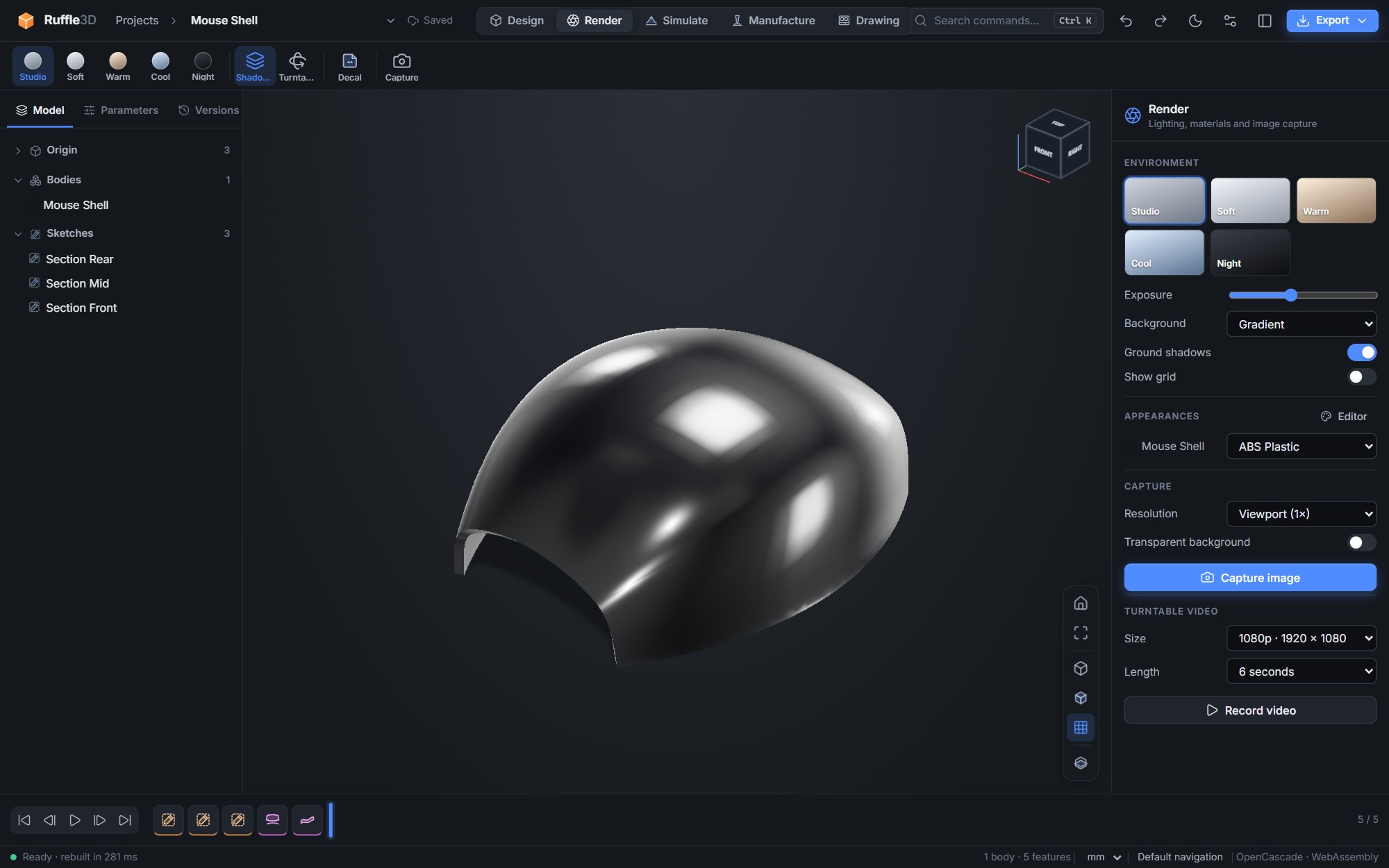Switch to the Design tab

[x=517, y=21]
